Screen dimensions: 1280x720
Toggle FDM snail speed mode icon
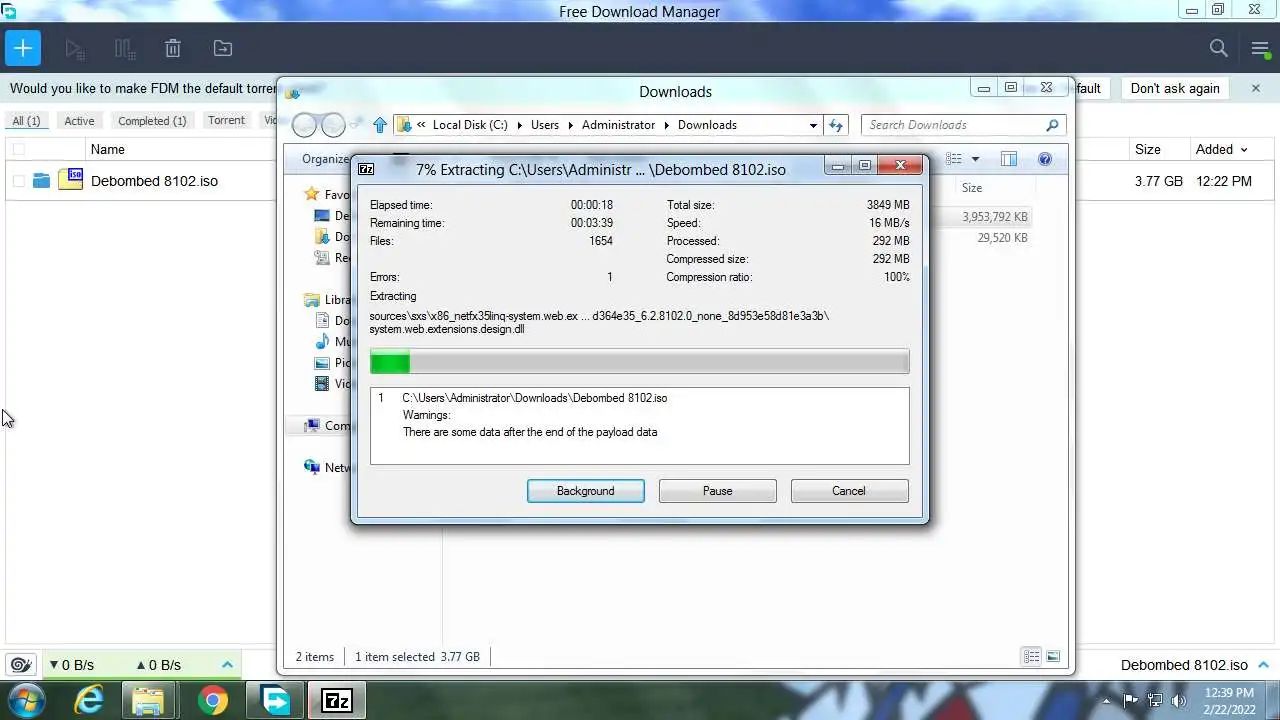(x=19, y=664)
